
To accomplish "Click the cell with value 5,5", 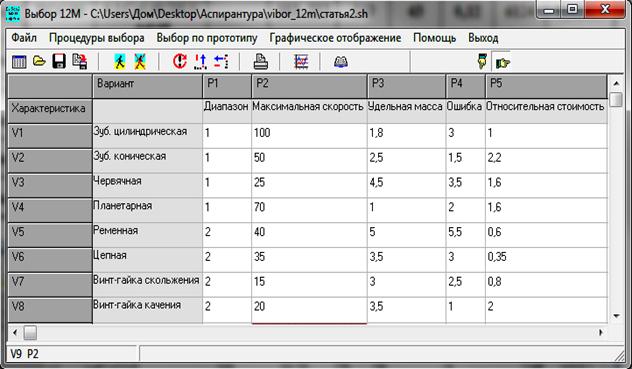I will pos(466,235).
